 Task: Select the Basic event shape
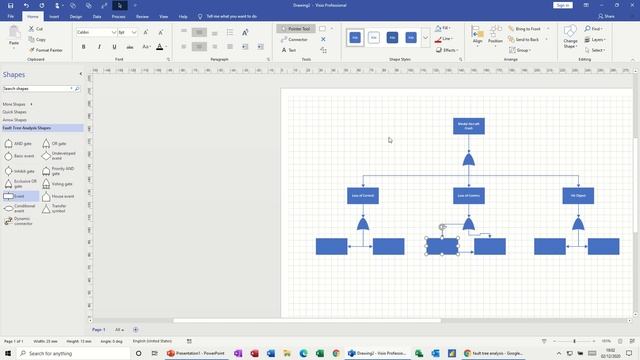19,156
